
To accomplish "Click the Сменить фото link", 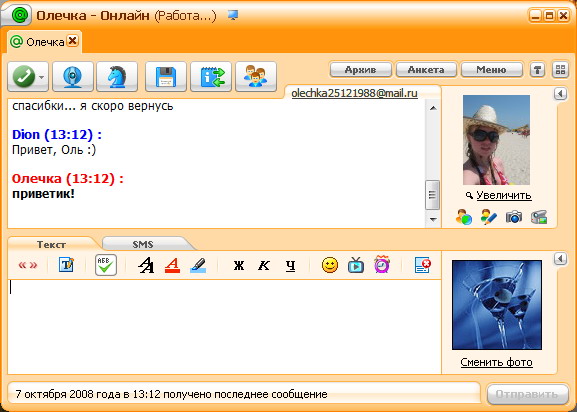I will pos(496,362).
